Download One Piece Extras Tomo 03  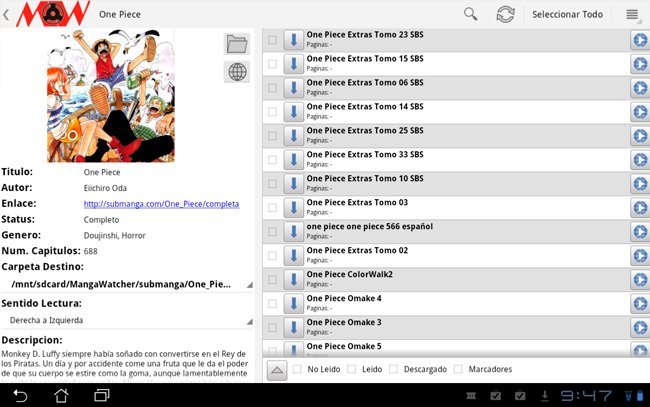pyautogui.click(x=293, y=208)
